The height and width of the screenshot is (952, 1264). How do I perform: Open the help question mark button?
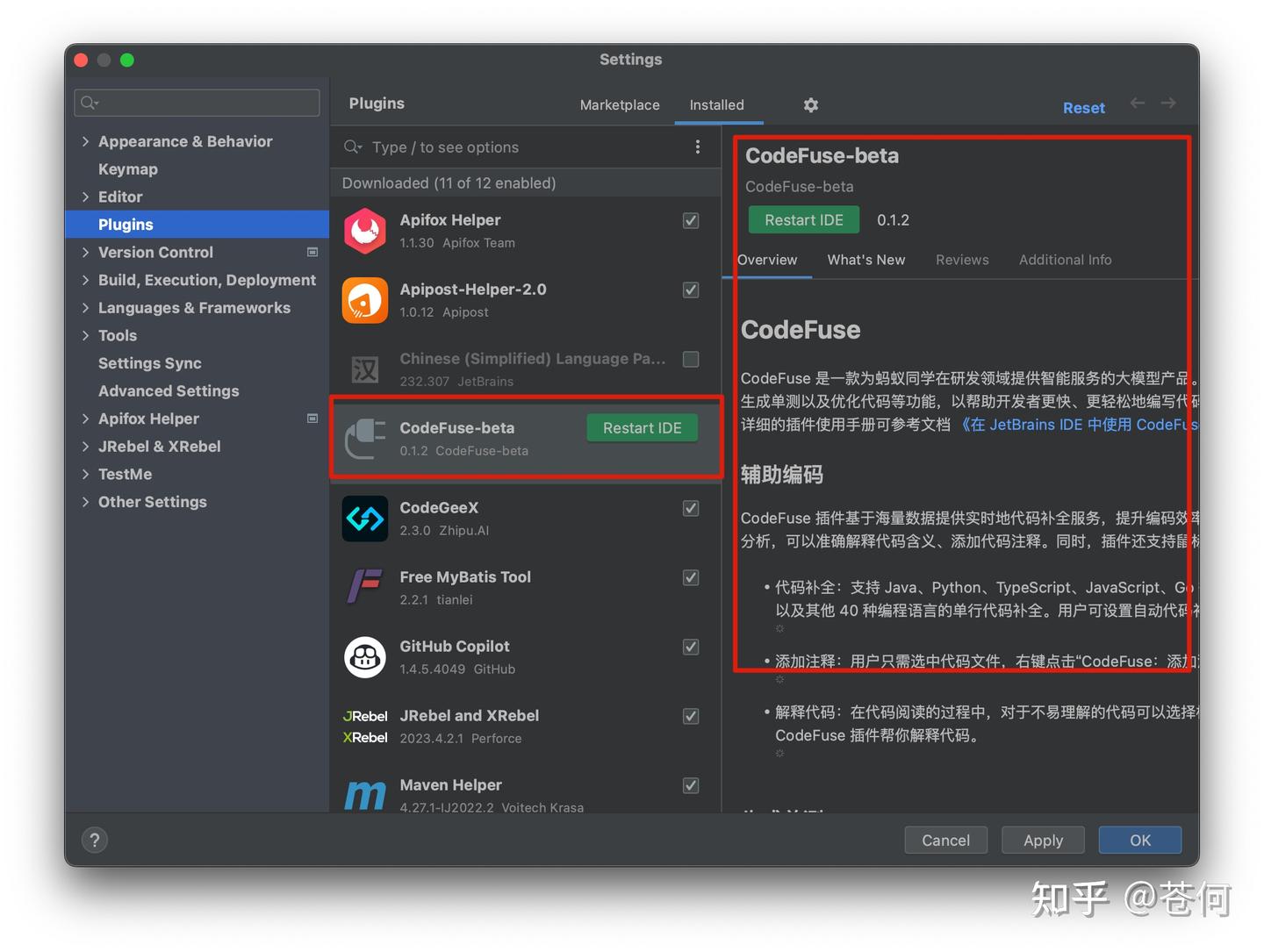(x=95, y=841)
